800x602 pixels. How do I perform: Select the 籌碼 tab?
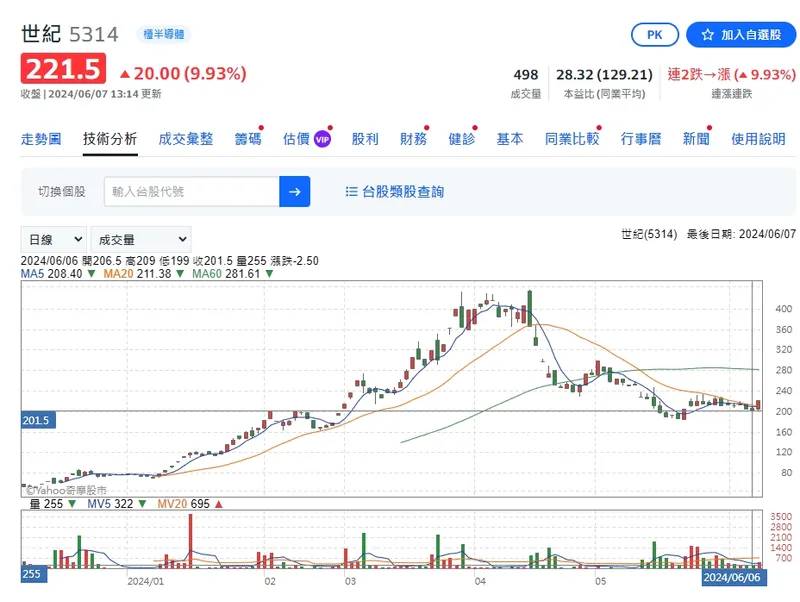point(247,139)
